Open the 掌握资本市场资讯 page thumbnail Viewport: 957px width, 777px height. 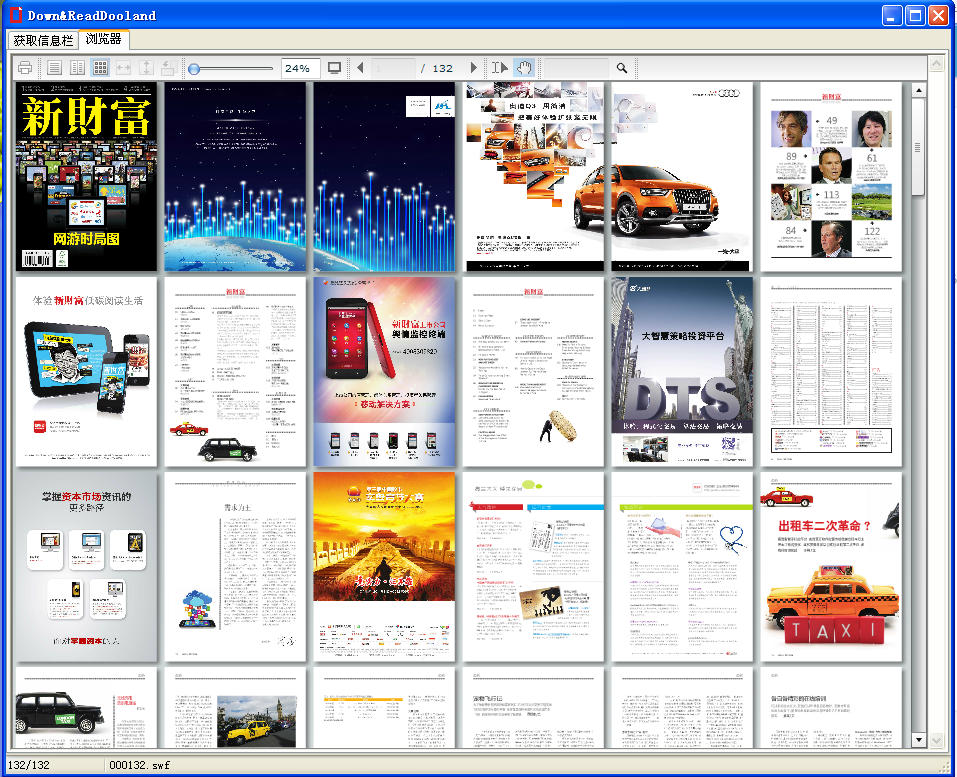86,566
